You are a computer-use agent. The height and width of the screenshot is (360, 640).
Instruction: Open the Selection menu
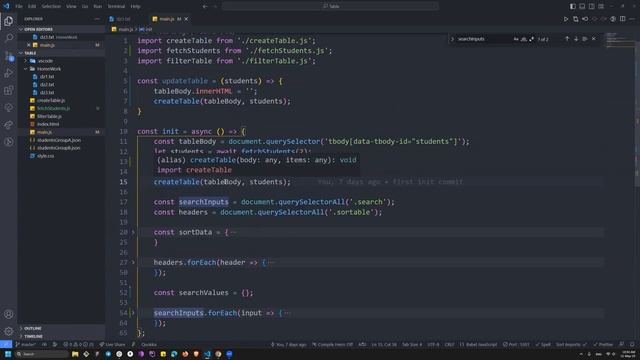click(x=51, y=7)
